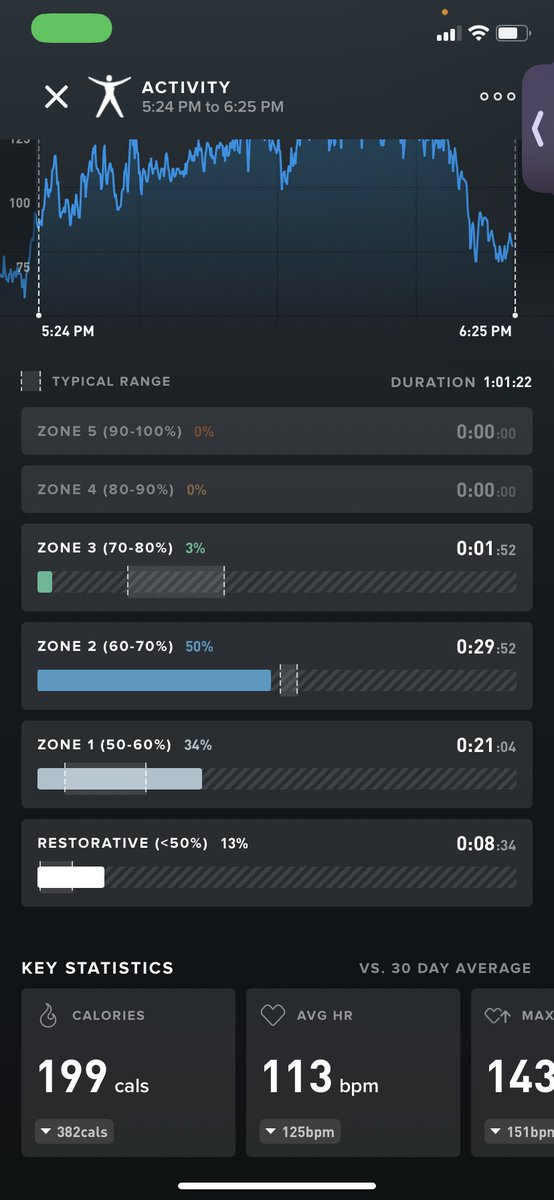Tap the typical range legend icon

coord(31,381)
